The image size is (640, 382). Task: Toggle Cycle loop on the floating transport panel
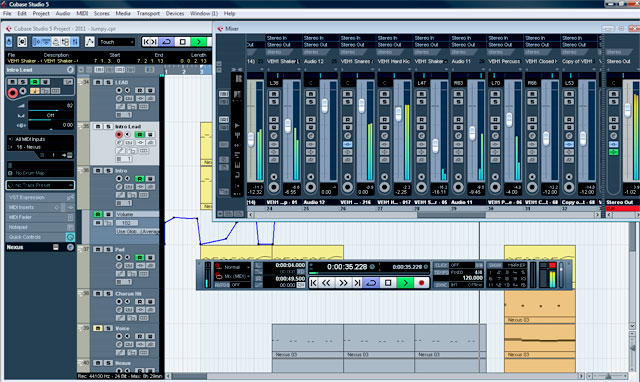(x=371, y=282)
